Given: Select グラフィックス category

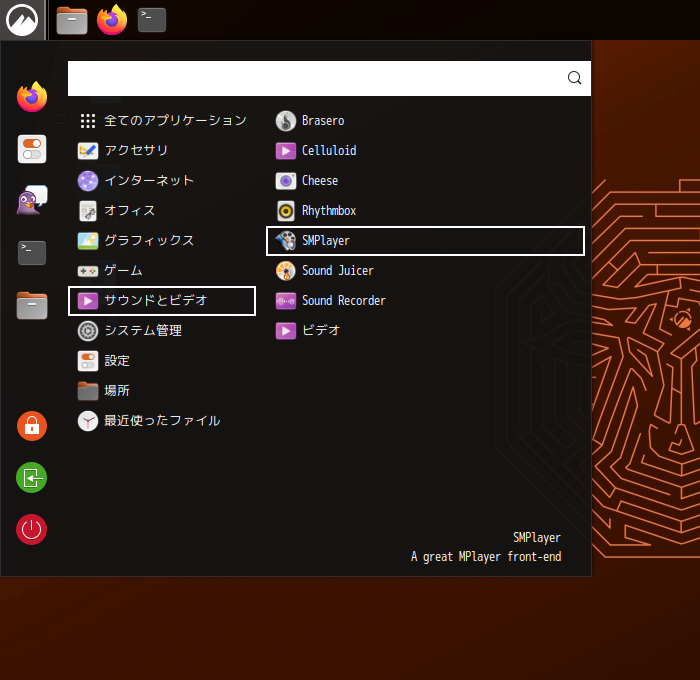Looking at the screenshot, I should (162, 241).
